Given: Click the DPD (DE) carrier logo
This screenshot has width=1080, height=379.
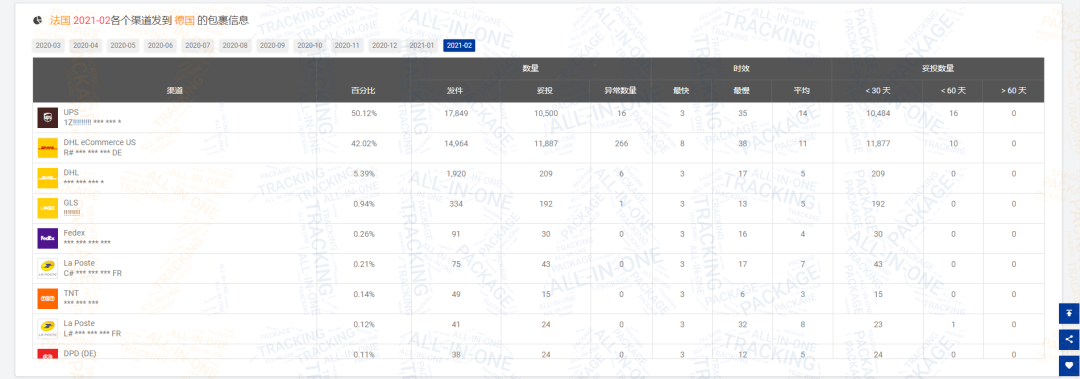Looking at the screenshot, I should point(48,354).
